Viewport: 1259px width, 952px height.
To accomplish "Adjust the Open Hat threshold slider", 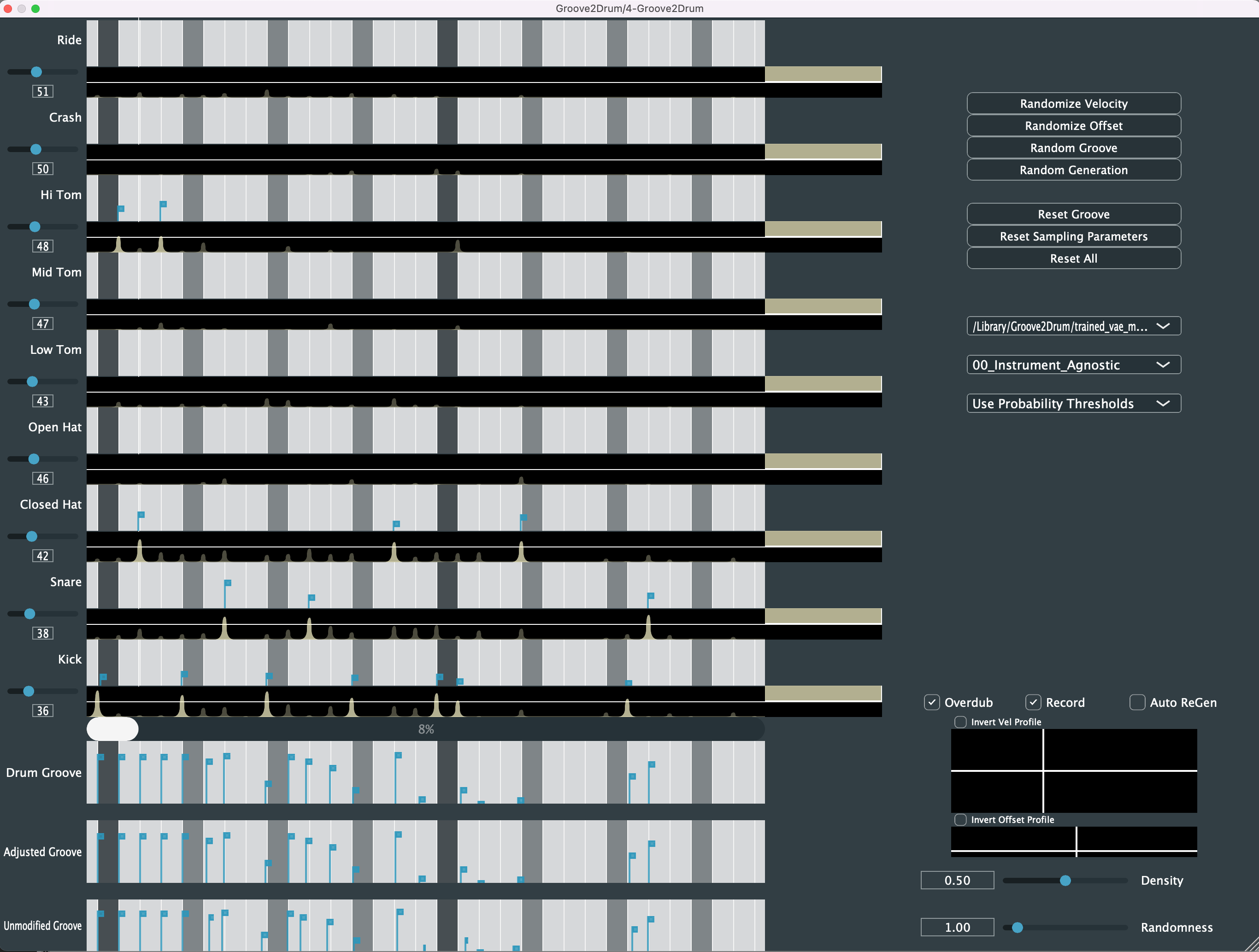I will click(x=34, y=458).
